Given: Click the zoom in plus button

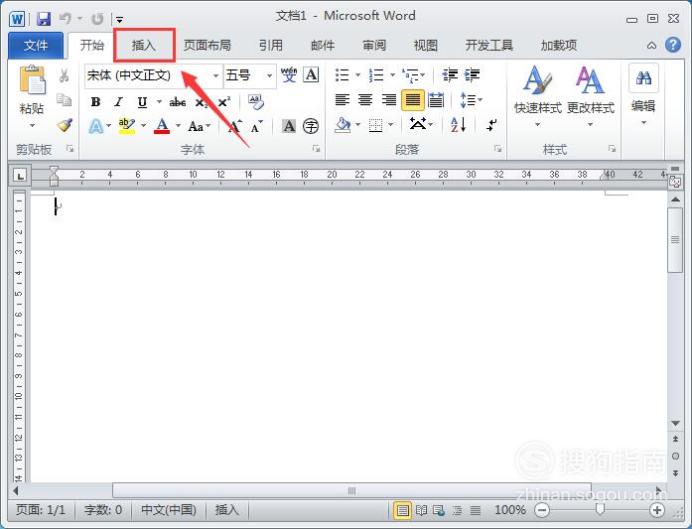Looking at the screenshot, I should coord(657,510).
